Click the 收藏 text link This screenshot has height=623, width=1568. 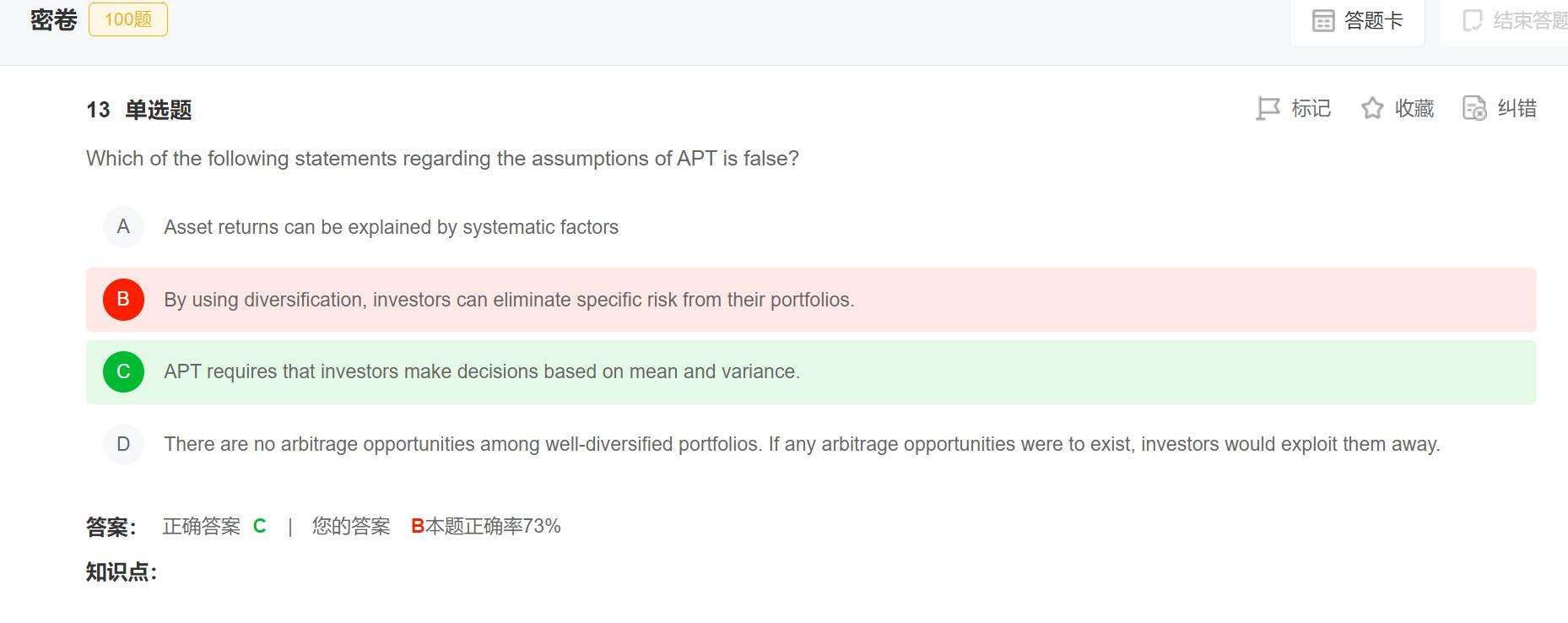[x=1414, y=109]
